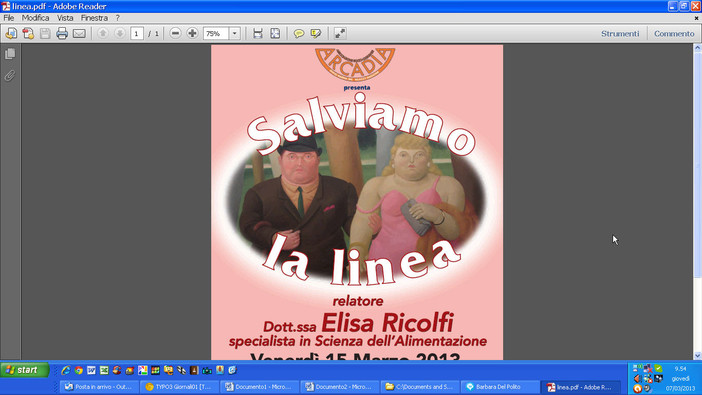Show attachments paperclip panel
Image resolution: width=702 pixels, height=395 pixels.
tap(10, 75)
